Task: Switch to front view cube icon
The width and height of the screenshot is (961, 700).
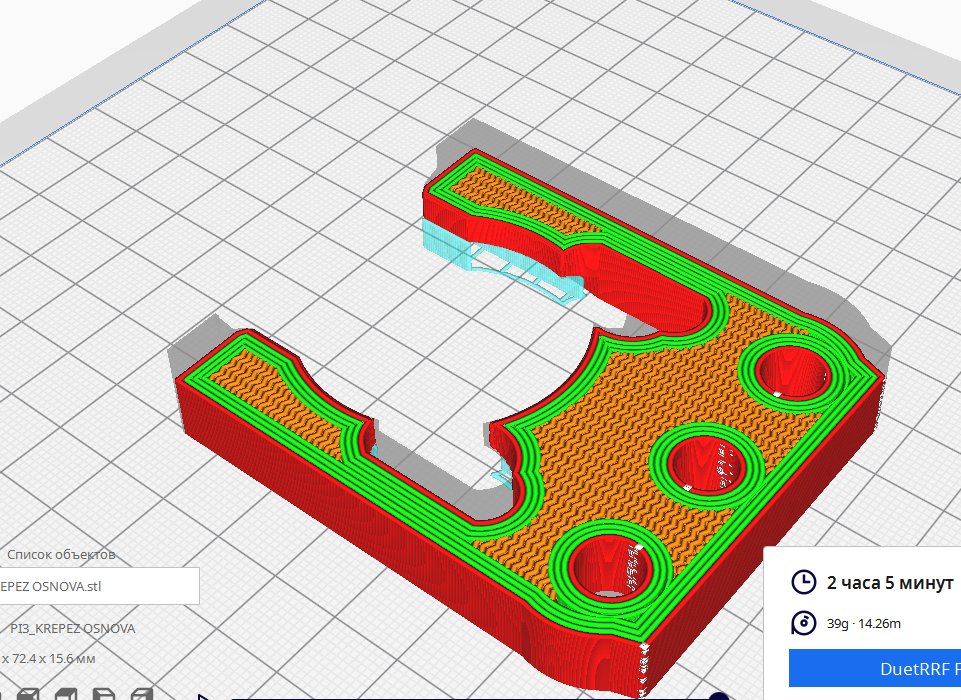Action: [28, 694]
